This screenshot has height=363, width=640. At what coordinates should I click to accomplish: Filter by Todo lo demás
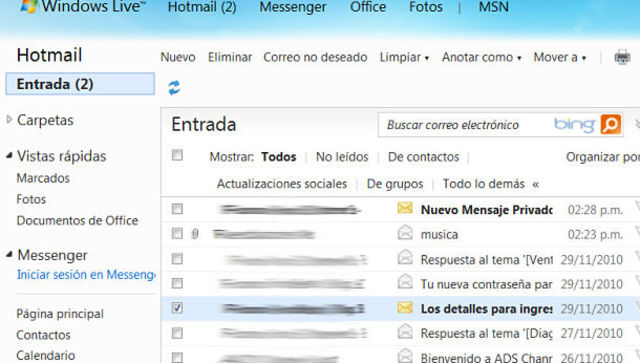(484, 184)
